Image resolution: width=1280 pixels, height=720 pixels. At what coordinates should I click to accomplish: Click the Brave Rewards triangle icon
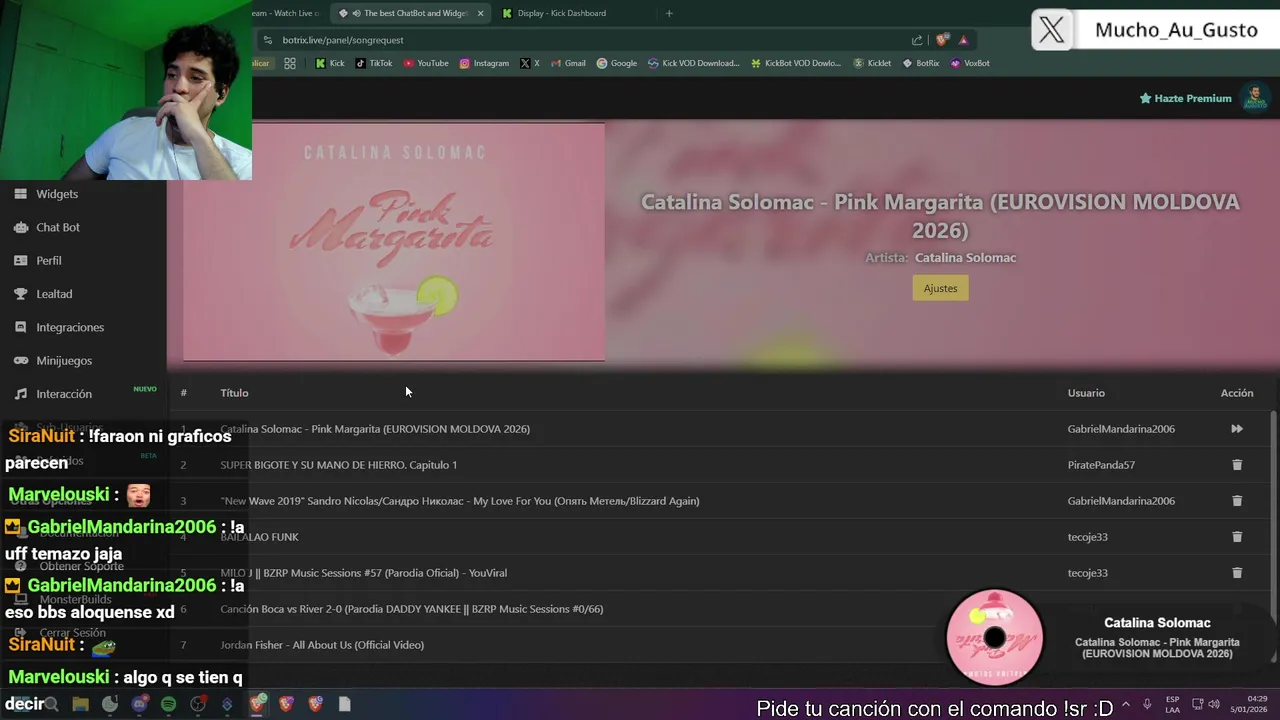[963, 40]
